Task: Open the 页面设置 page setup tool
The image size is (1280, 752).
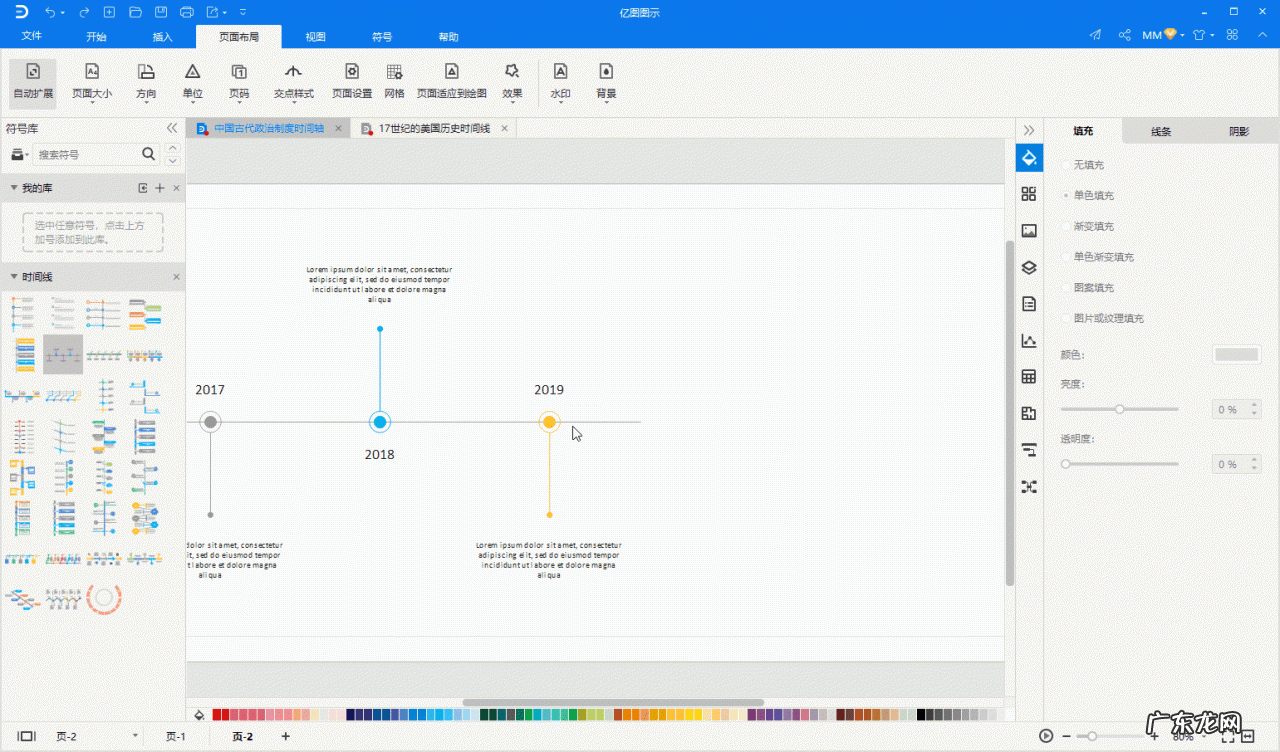Action: pyautogui.click(x=352, y=73)
